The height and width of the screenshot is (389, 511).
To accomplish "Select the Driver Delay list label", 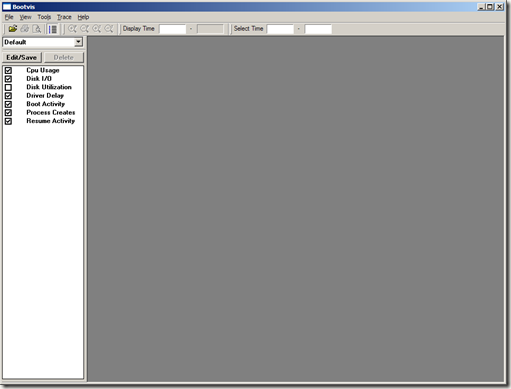I will (x=45, y=96).
